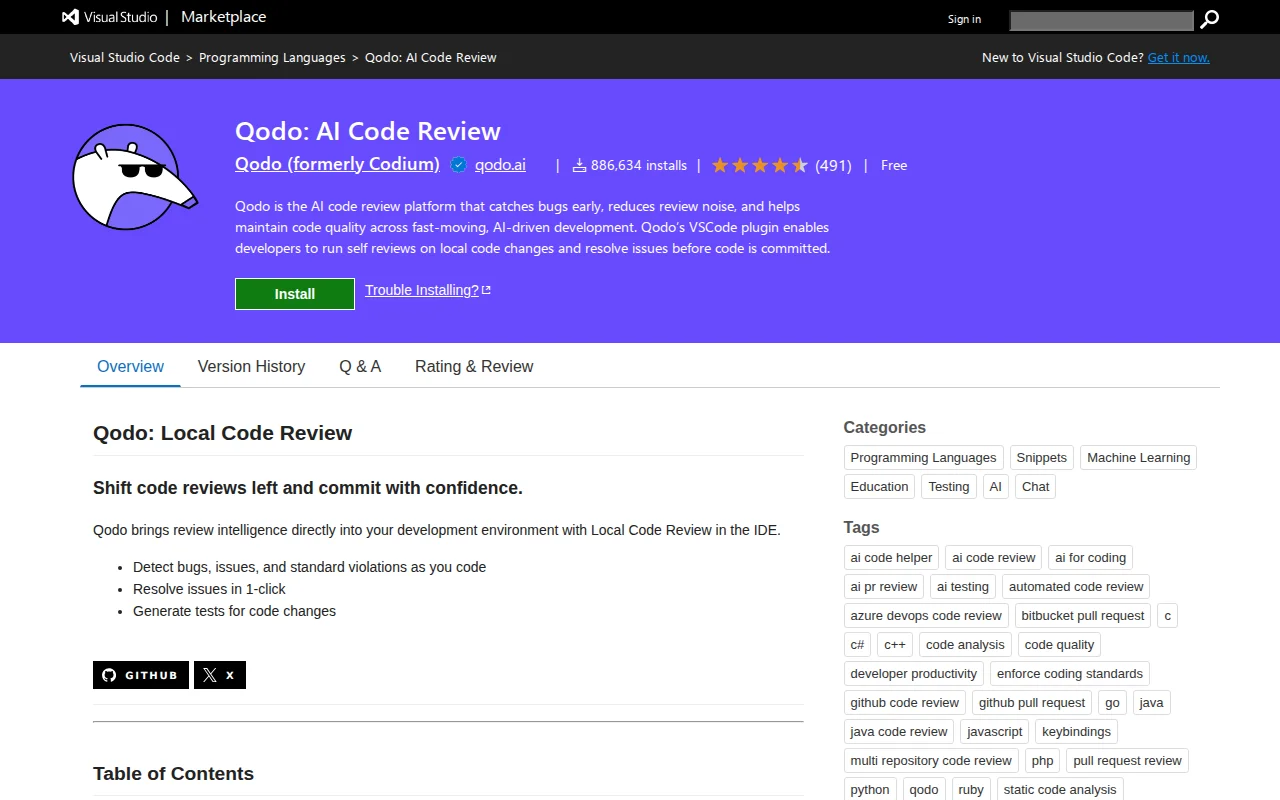Click the ai for coding tag
The height and width of the screenshot is (800, 1280).
point(1091,558)
